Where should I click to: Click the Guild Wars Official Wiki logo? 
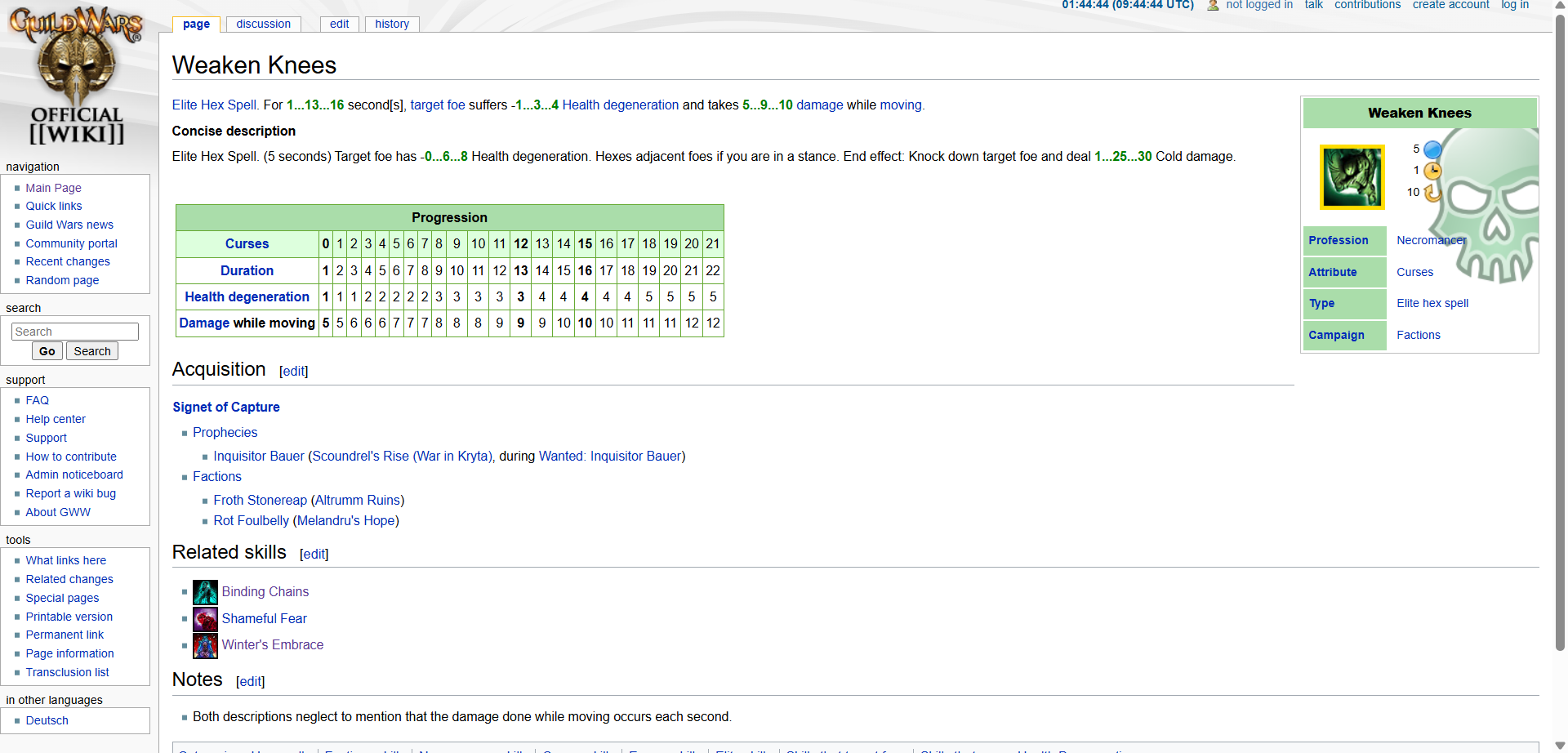tap(76, 76)
